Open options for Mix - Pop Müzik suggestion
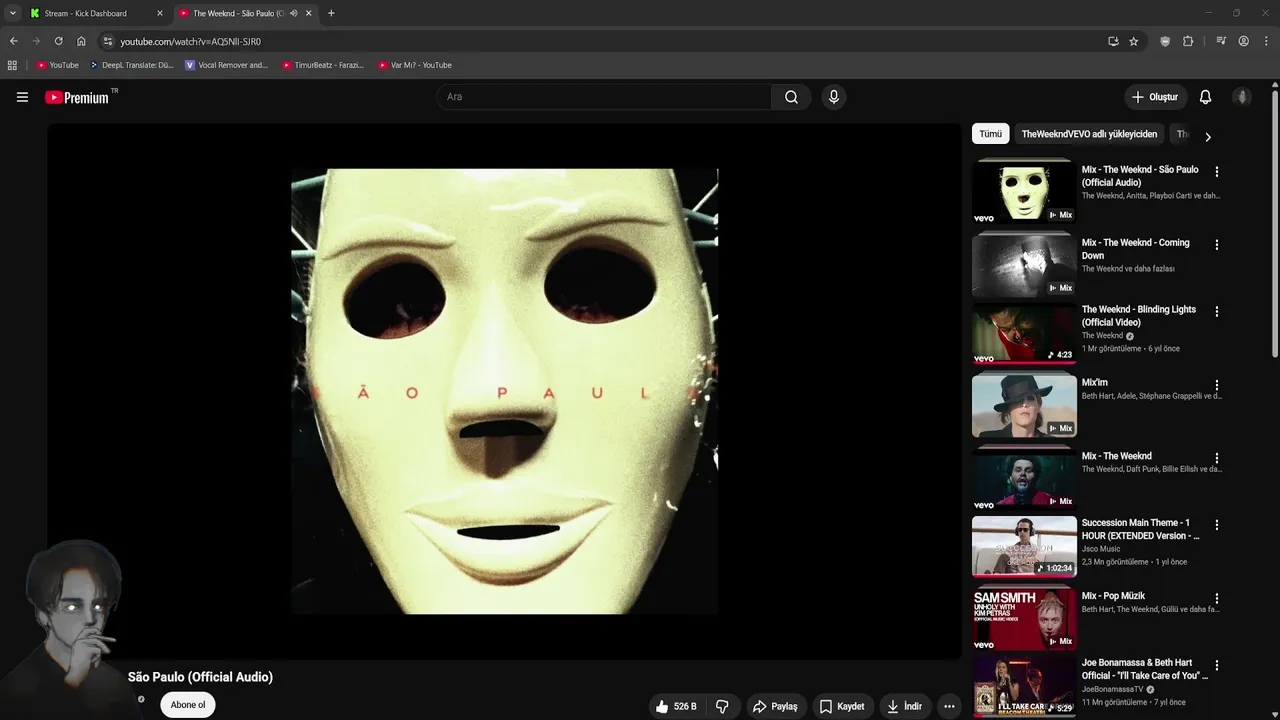Viewport: 1280px width, 720px height. pyautogui.click(x=1216, y=599)
